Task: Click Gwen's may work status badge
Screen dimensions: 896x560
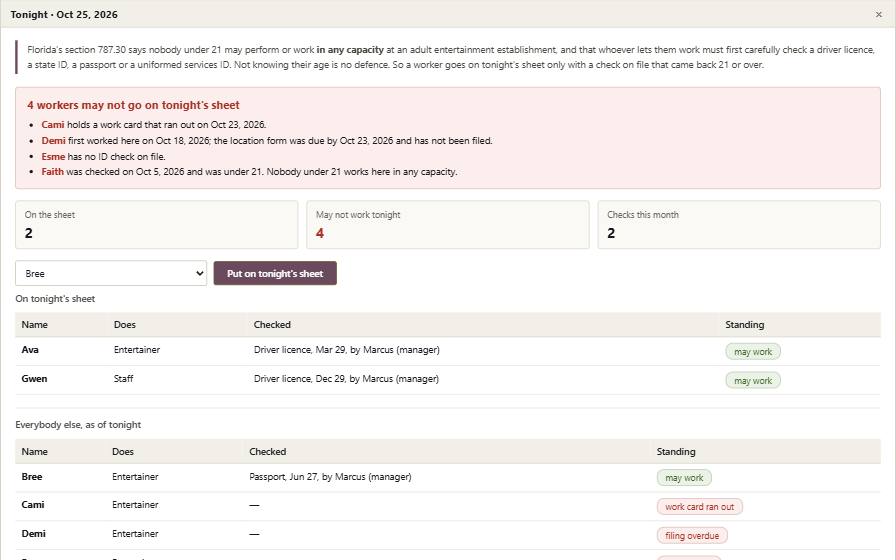Action: point(753,381)
